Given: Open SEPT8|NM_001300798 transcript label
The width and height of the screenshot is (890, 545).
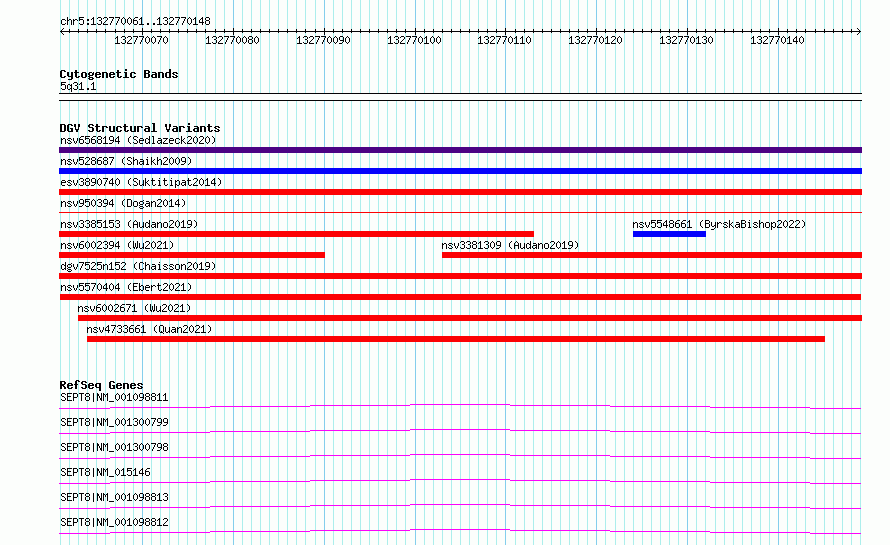Looking at the screenshot, I should (x=114, y=447).
